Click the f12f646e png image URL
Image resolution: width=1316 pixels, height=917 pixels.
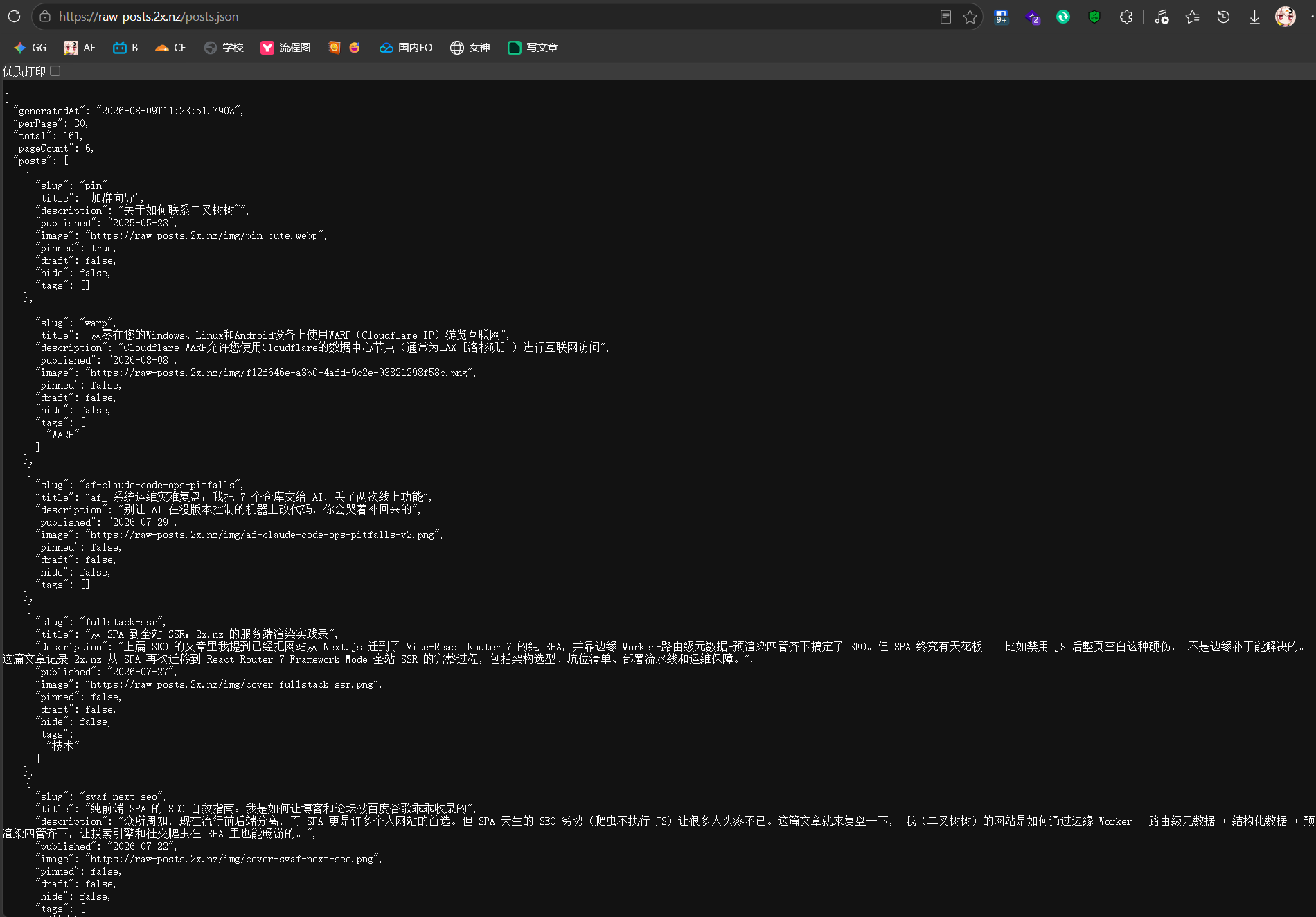(x=279, y=373)
